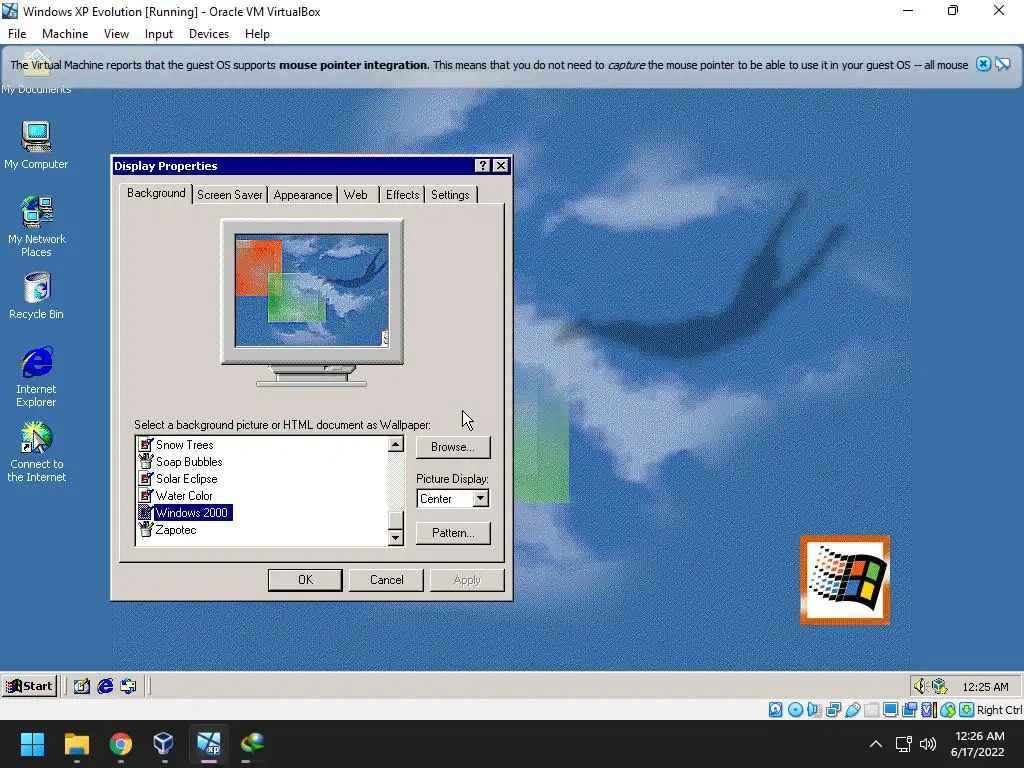
Task: Click VirtualBox optical disk status icon
Action: coord(795,710)
